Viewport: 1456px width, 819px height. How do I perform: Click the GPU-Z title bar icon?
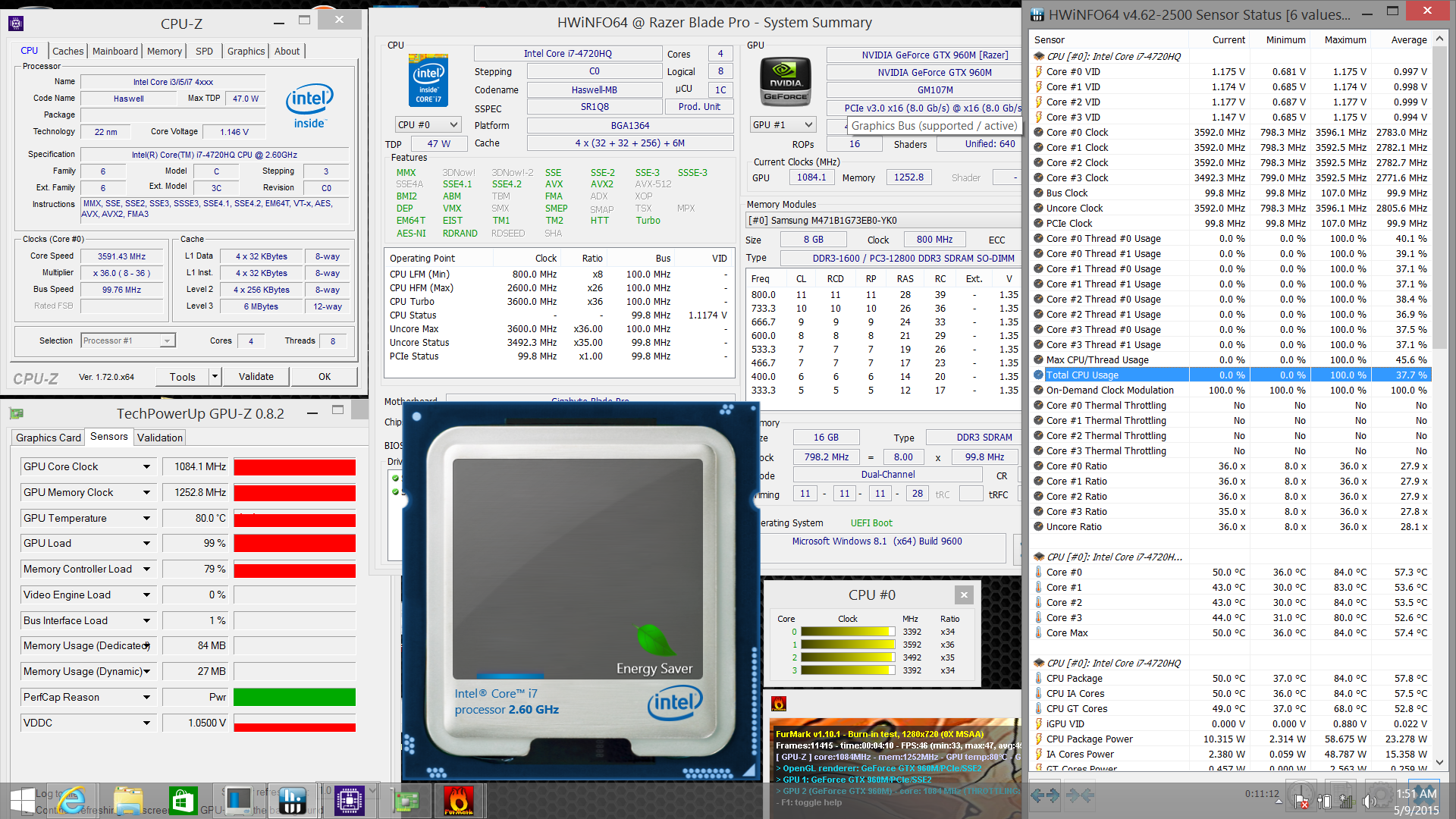click(x=16, y=413)
